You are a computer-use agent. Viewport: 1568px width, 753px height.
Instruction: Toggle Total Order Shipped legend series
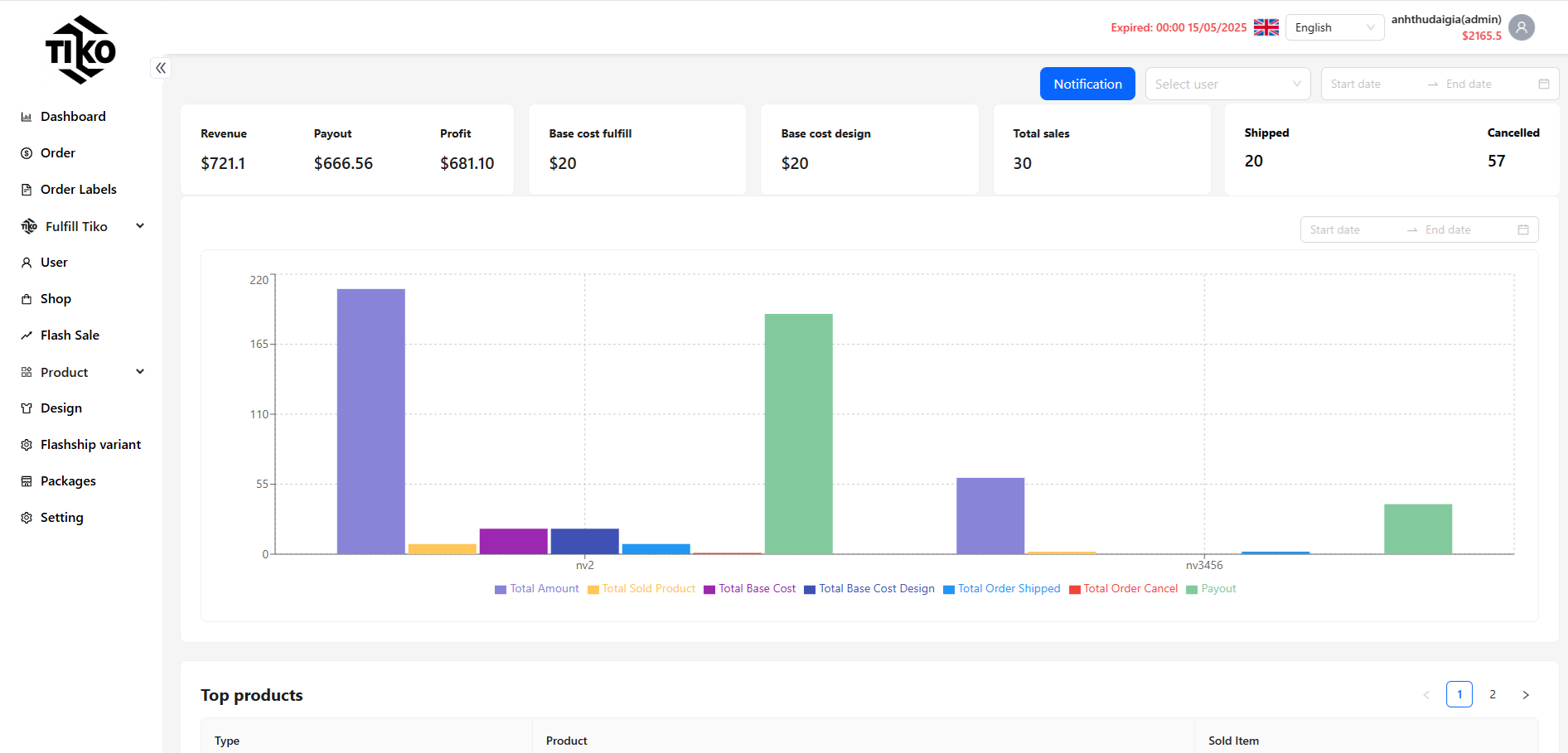1002,589
